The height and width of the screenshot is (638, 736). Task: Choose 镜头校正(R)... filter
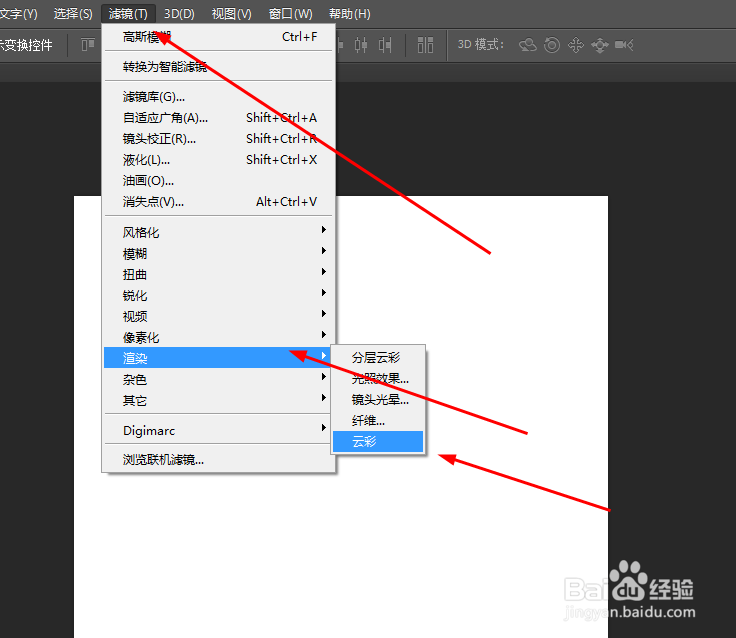[x=218, y=139]
